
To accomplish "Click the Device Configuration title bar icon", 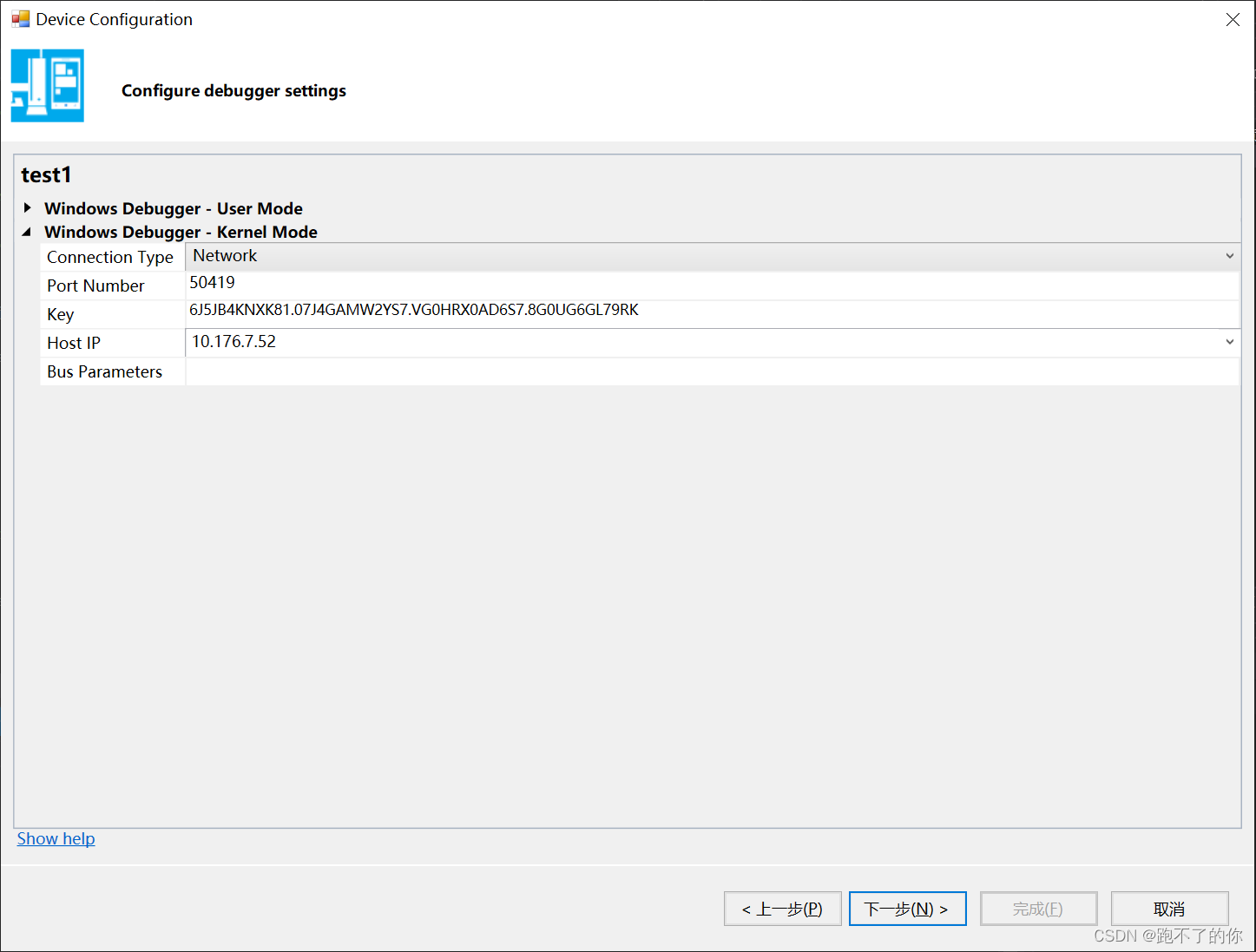I will [20, 19].
